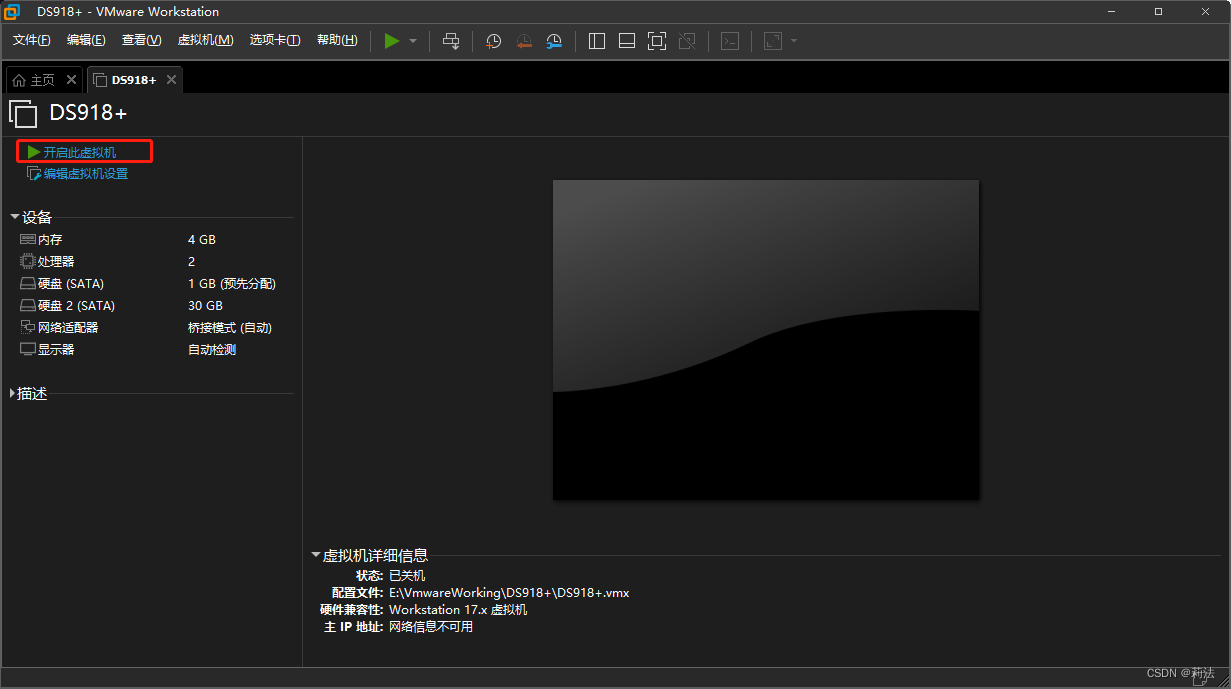1231x689 pixels.
Task: Click the 4 GB memory value
Action: (202, 240)
